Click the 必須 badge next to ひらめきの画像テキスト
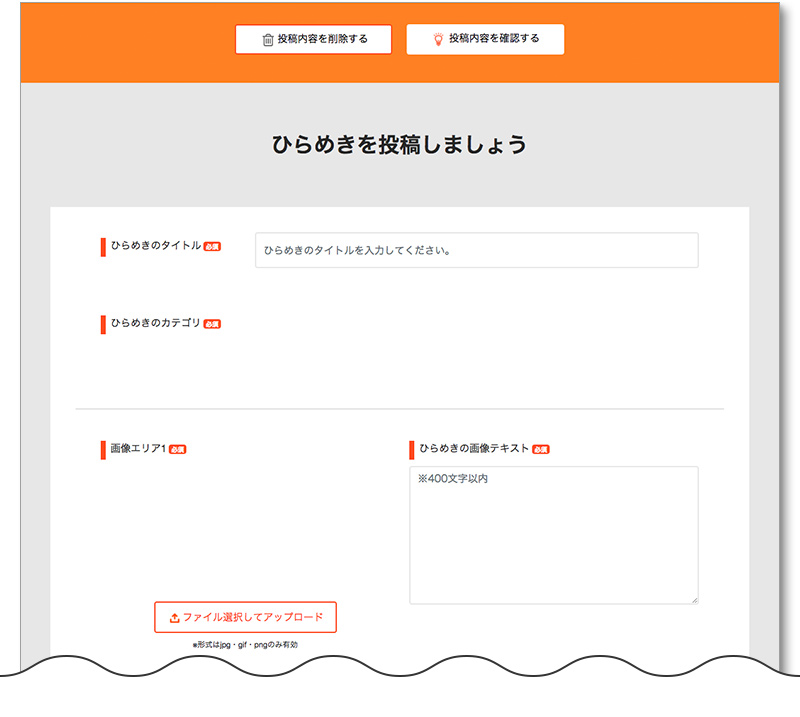The image size is (800, 717). pyautogui.click(x=541, y=449)
